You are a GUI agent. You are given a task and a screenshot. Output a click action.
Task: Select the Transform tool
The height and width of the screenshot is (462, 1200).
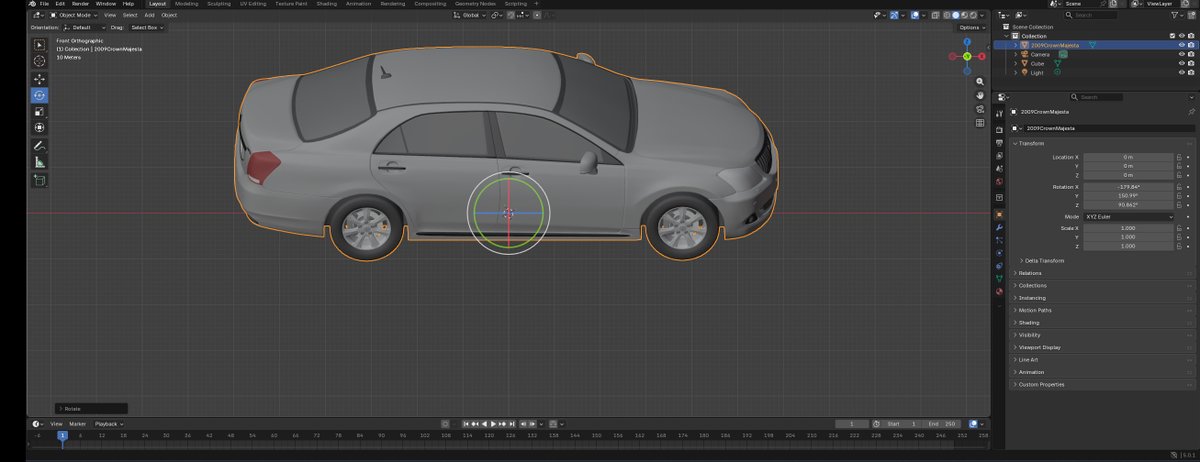pos(39,127)
